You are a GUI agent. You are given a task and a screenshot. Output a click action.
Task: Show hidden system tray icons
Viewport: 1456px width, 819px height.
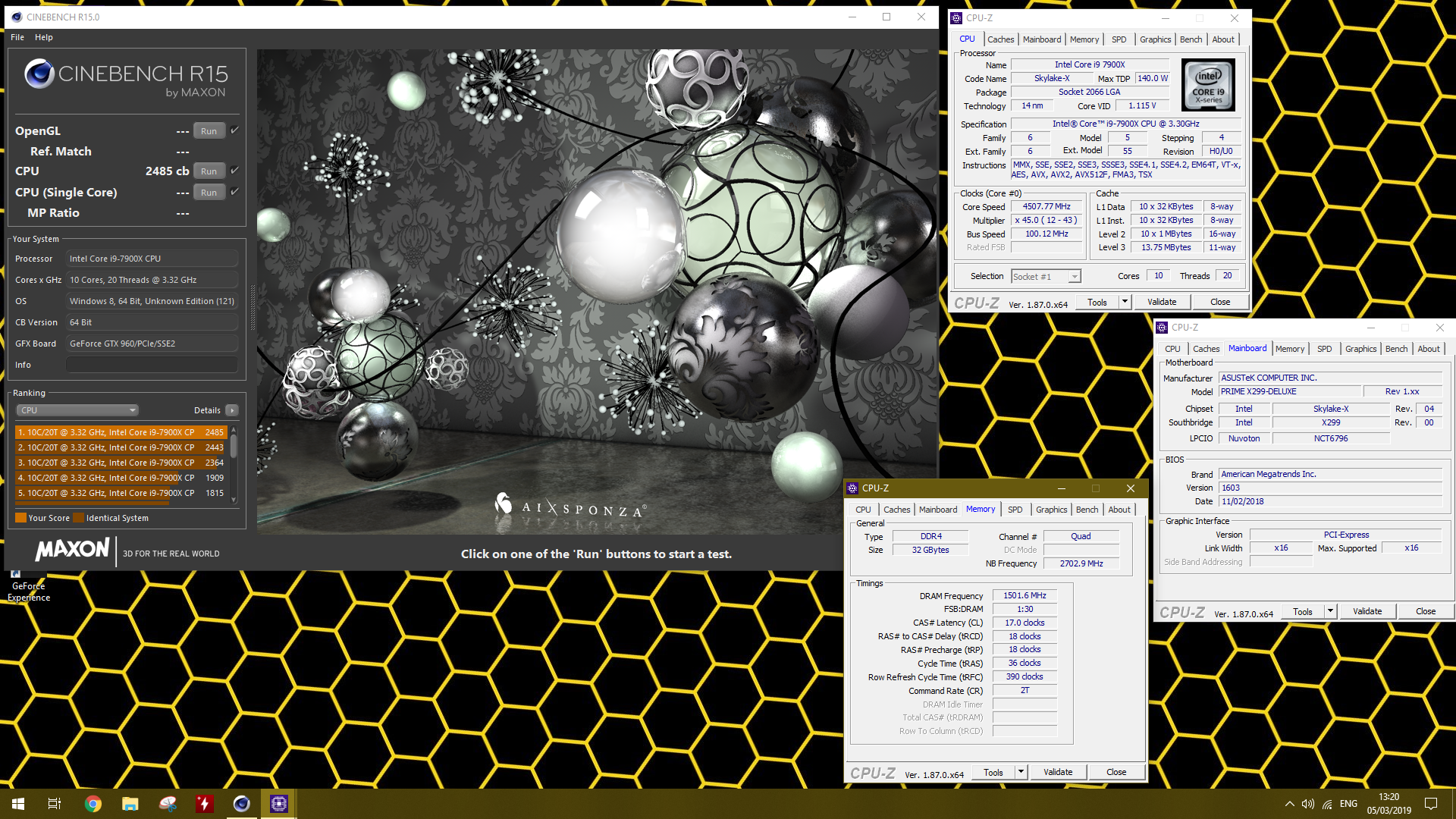(1289, 804)
